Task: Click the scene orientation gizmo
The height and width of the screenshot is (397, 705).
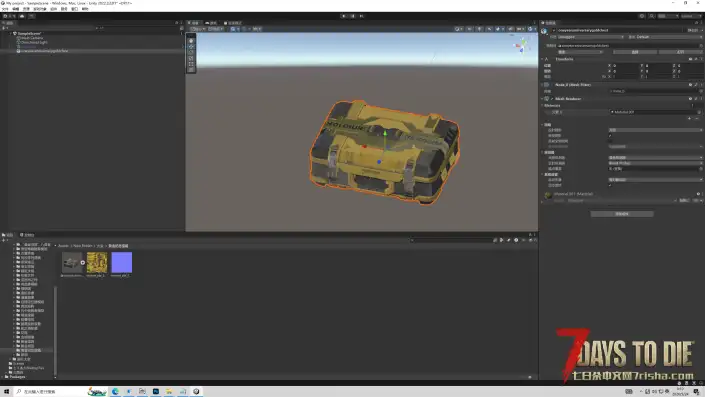Action: tap(522, 46)
